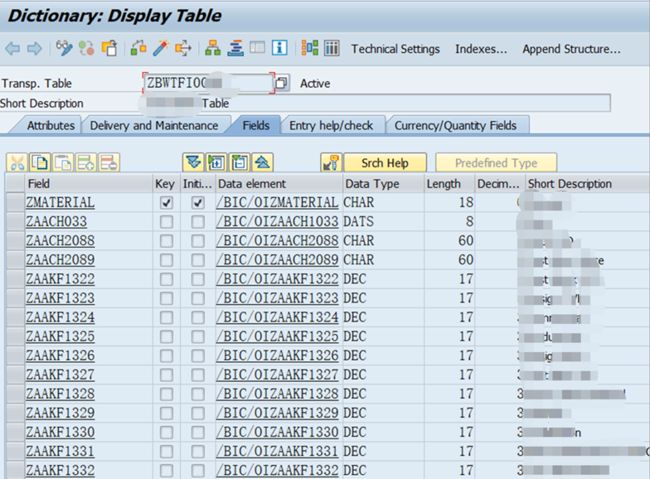The image size is (650, 479).
Task: Click the Check syntax icon
Action: click(x=138, y=48)
